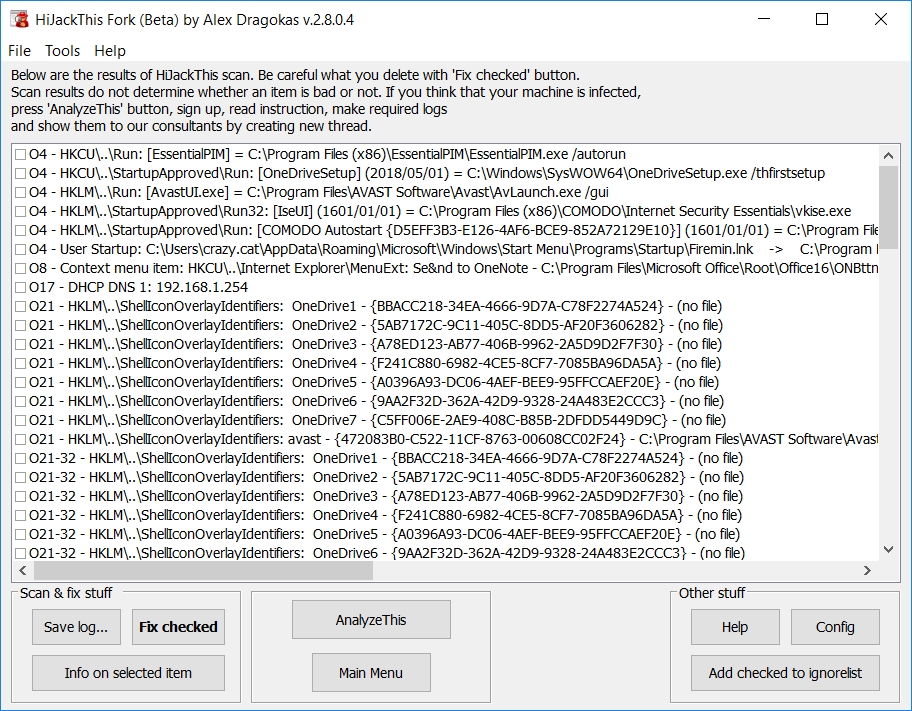This screenshot has height=711, width=912.
Task: Check the IseUI Run32 entry checkbox
Action: (x=20, y=212)
